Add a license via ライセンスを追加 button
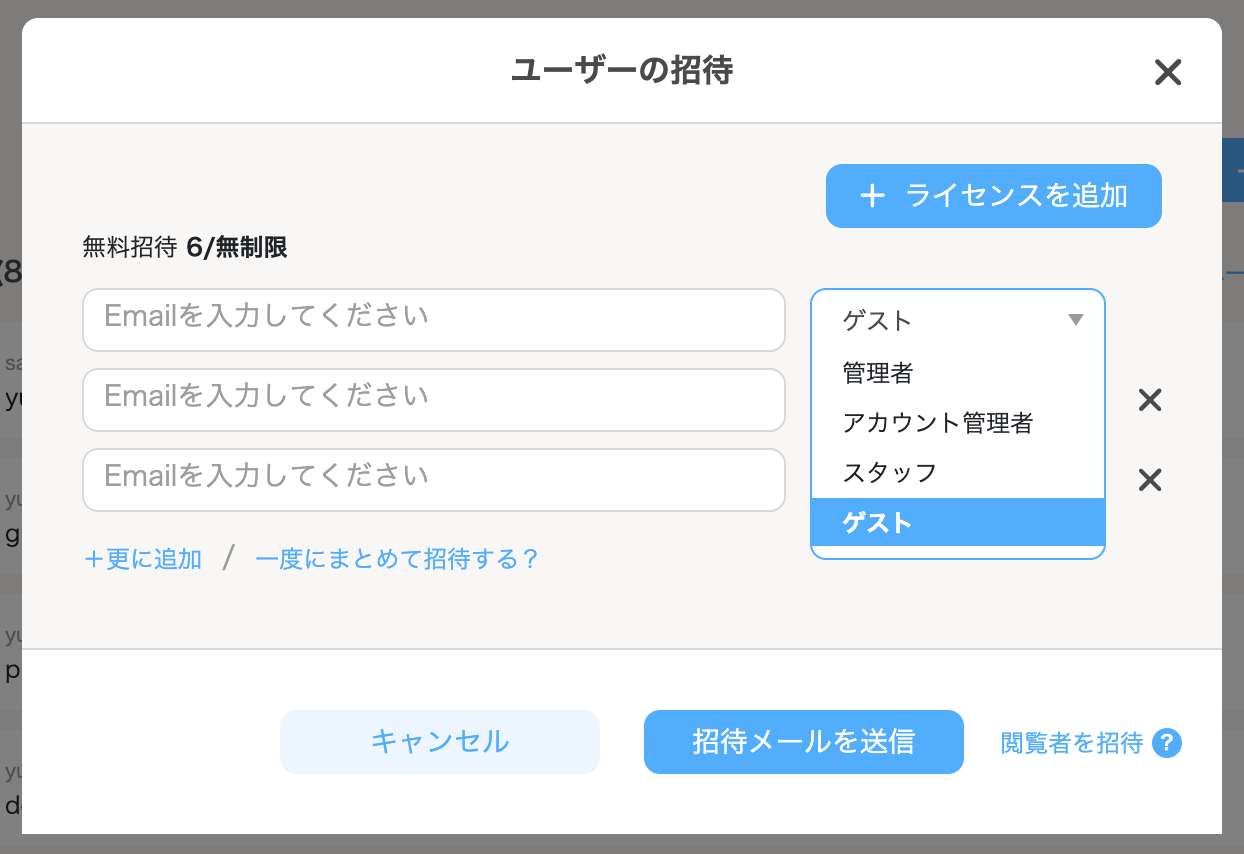This screenshot has width=1244, height=854. [994, 196]
